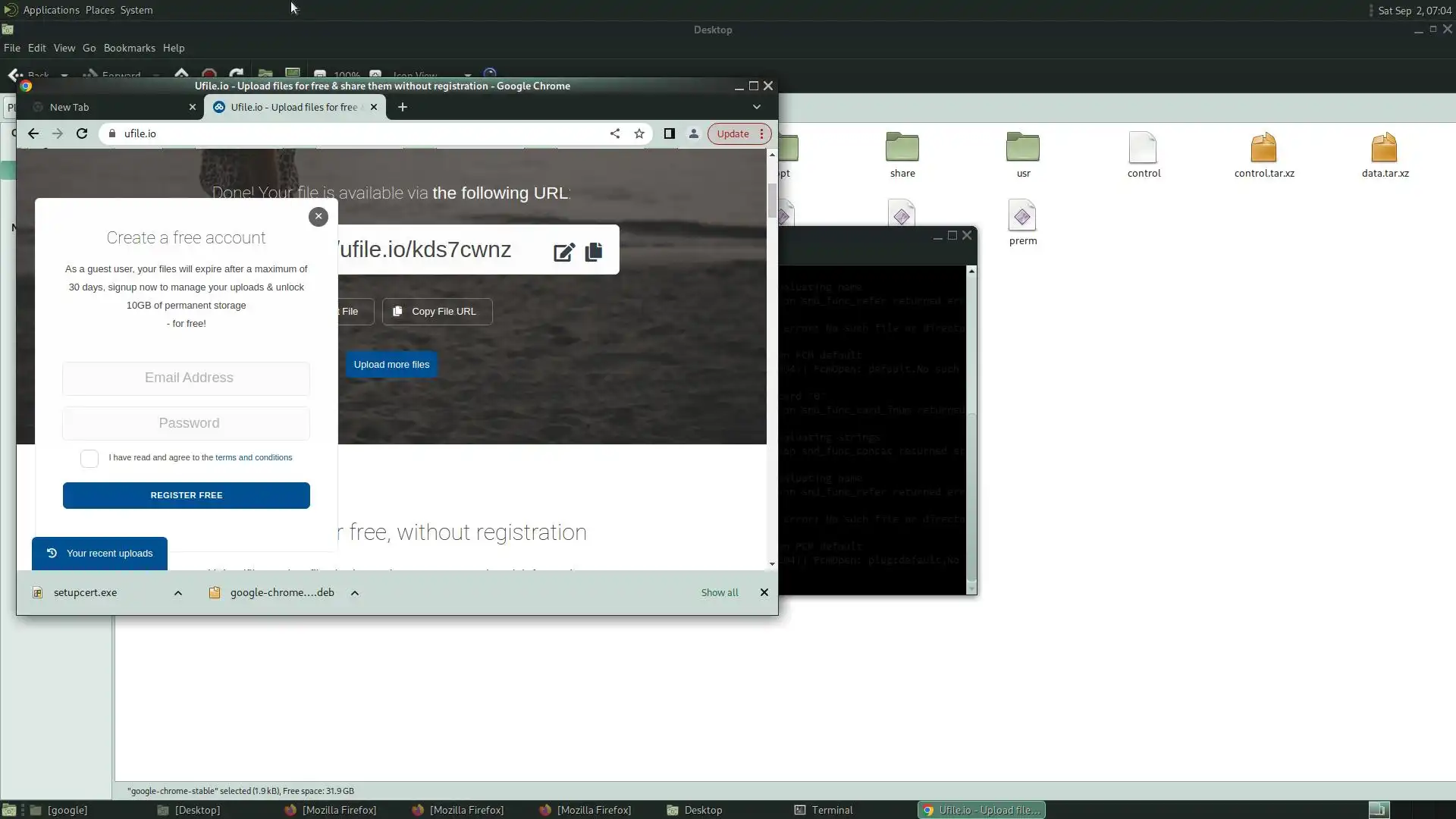Click the Email Address input field

[187, 378]
